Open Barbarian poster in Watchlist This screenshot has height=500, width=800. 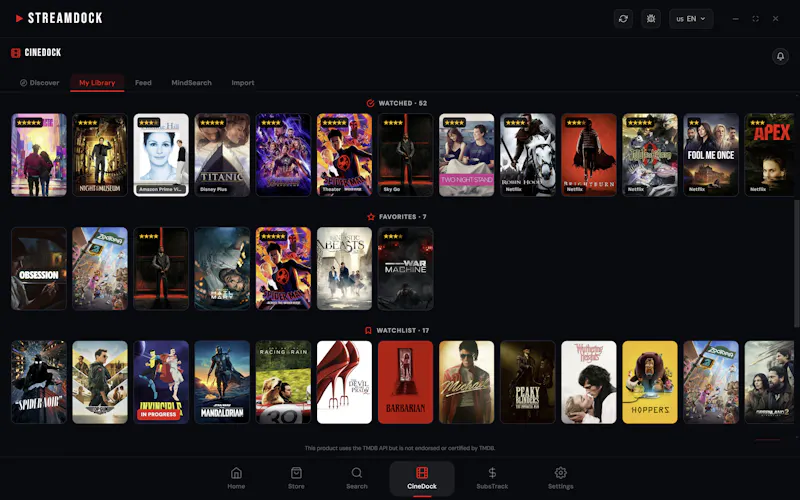point(406,382)
